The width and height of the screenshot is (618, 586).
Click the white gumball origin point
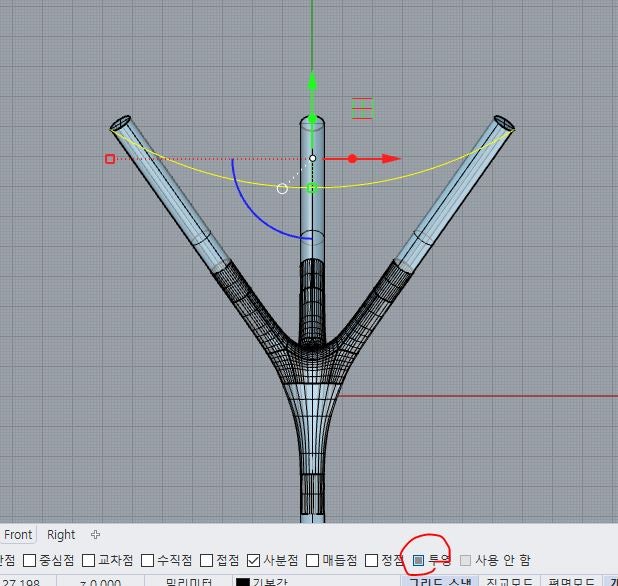tap(312, 158)
